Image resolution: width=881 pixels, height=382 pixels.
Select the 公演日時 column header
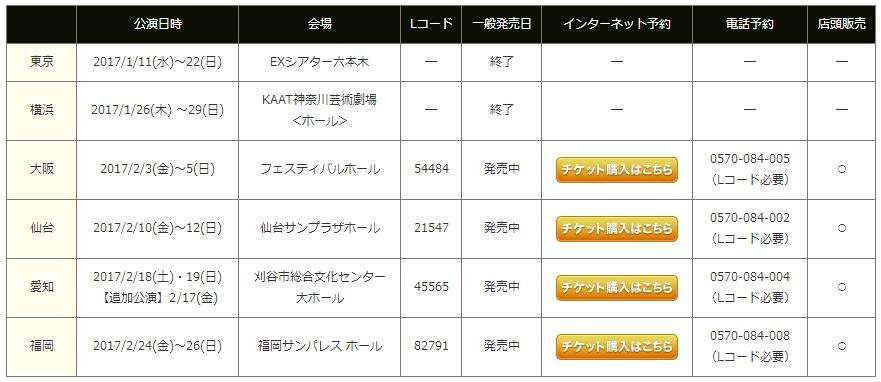157,24
